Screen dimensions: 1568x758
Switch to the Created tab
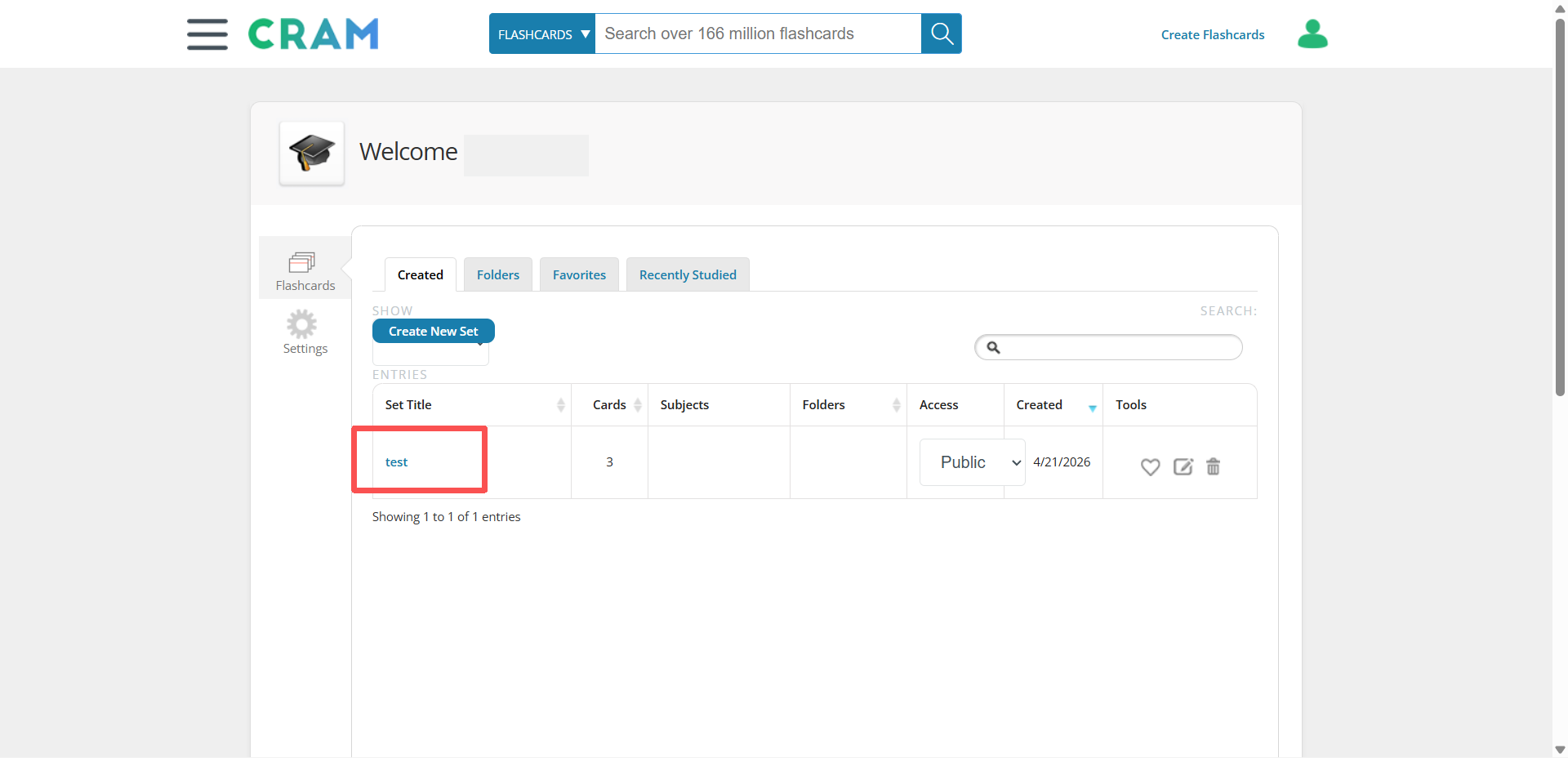click(420, 274)
